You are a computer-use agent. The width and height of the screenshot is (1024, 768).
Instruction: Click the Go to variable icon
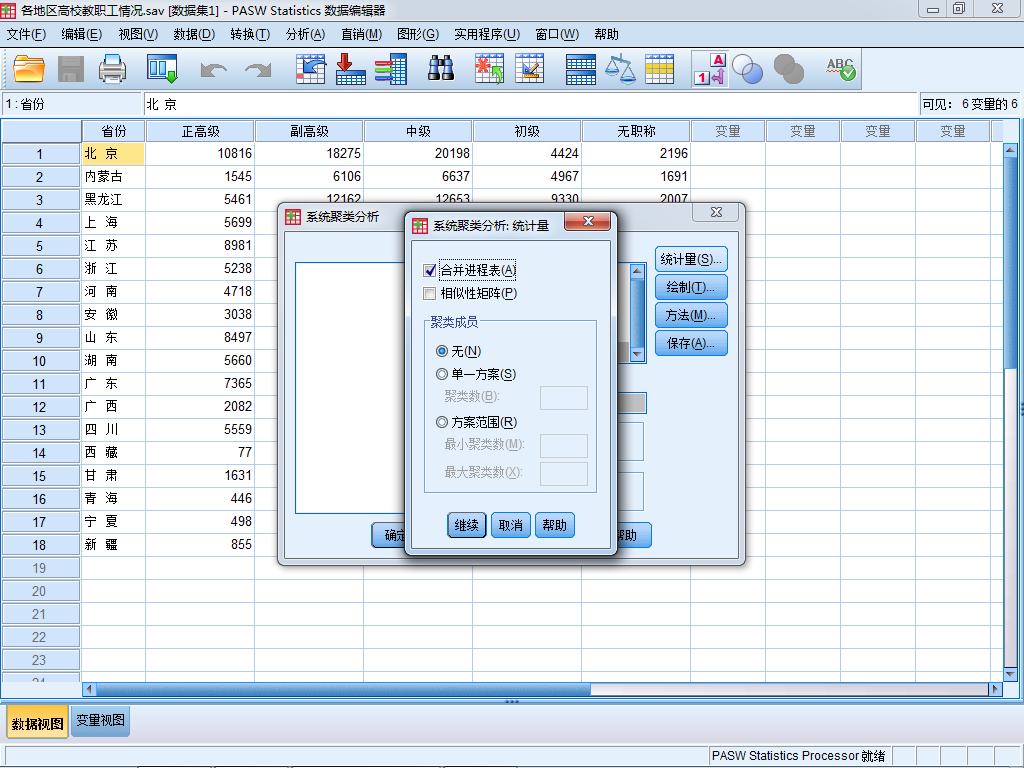(x=351, y=69)
